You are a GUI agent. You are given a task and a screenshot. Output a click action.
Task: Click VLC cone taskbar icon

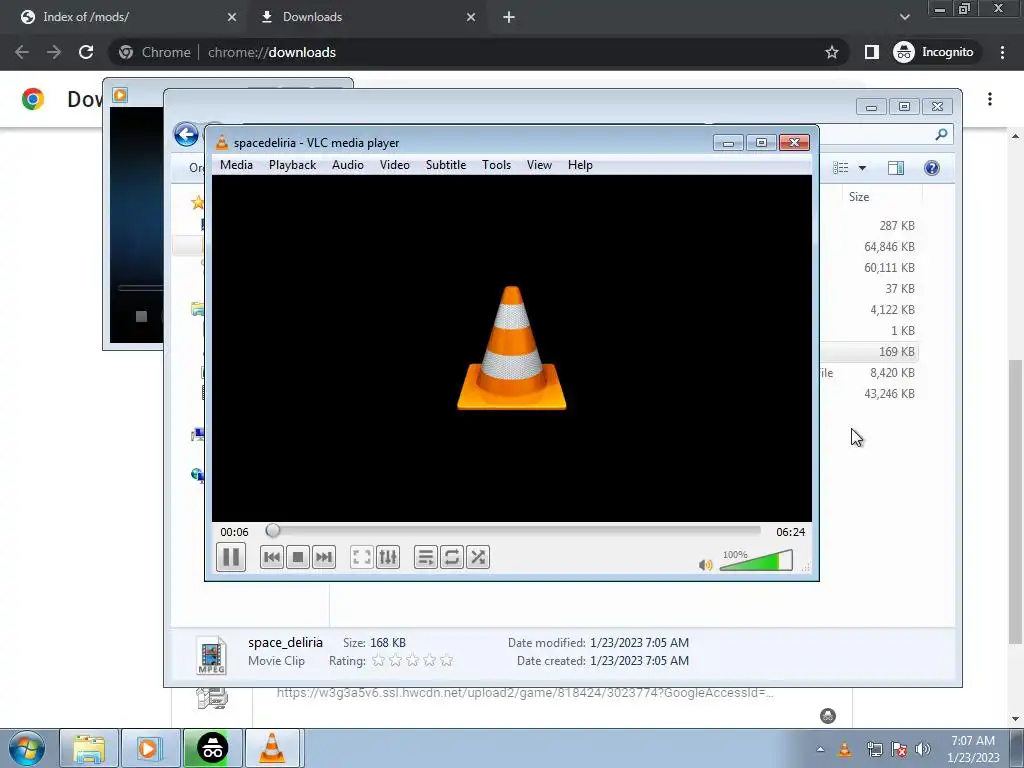pyautogui.click(x=272, y=748)
